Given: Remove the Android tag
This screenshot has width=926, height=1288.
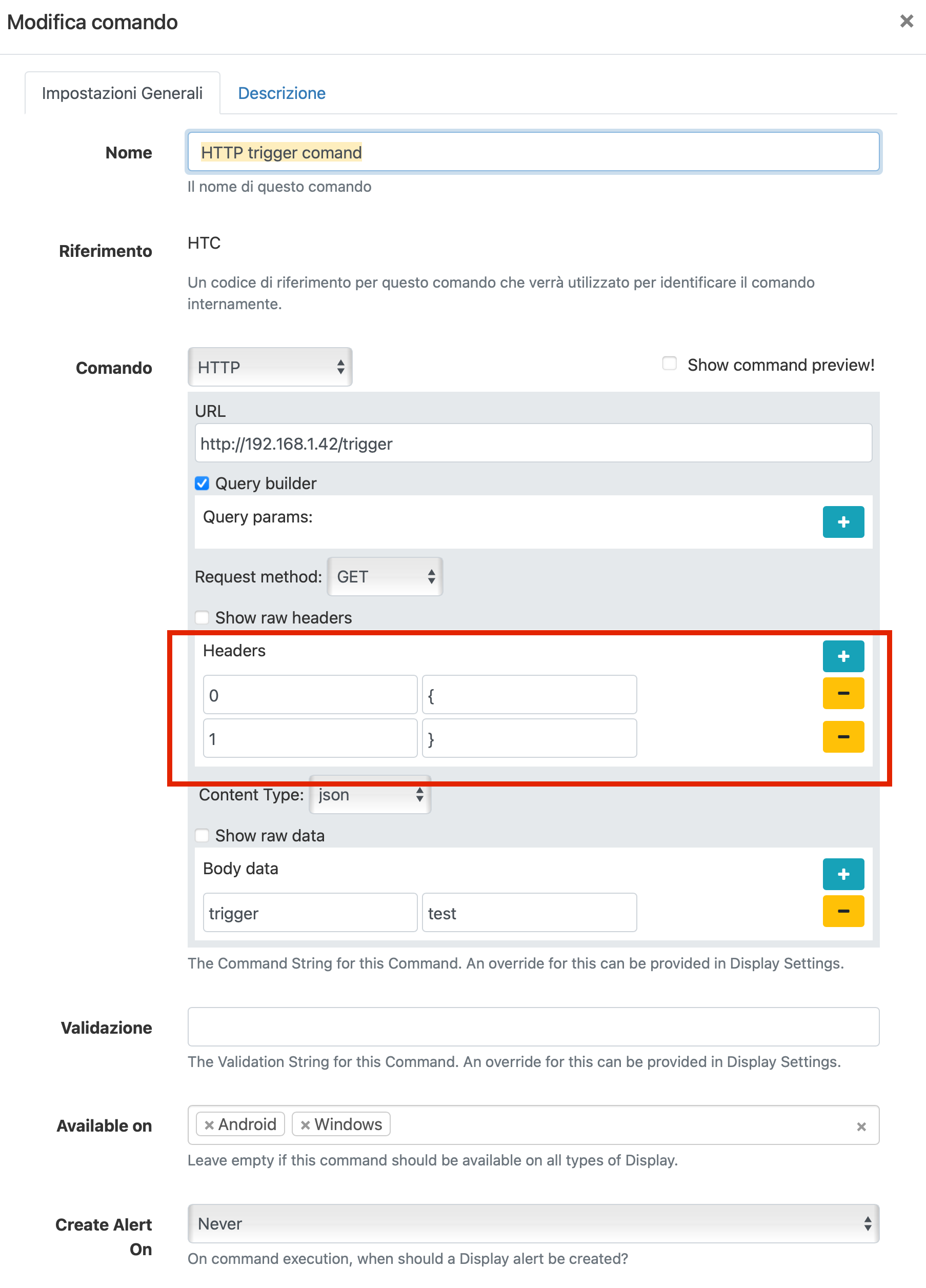Looking at the screenshot, I should click(209, 1124).
